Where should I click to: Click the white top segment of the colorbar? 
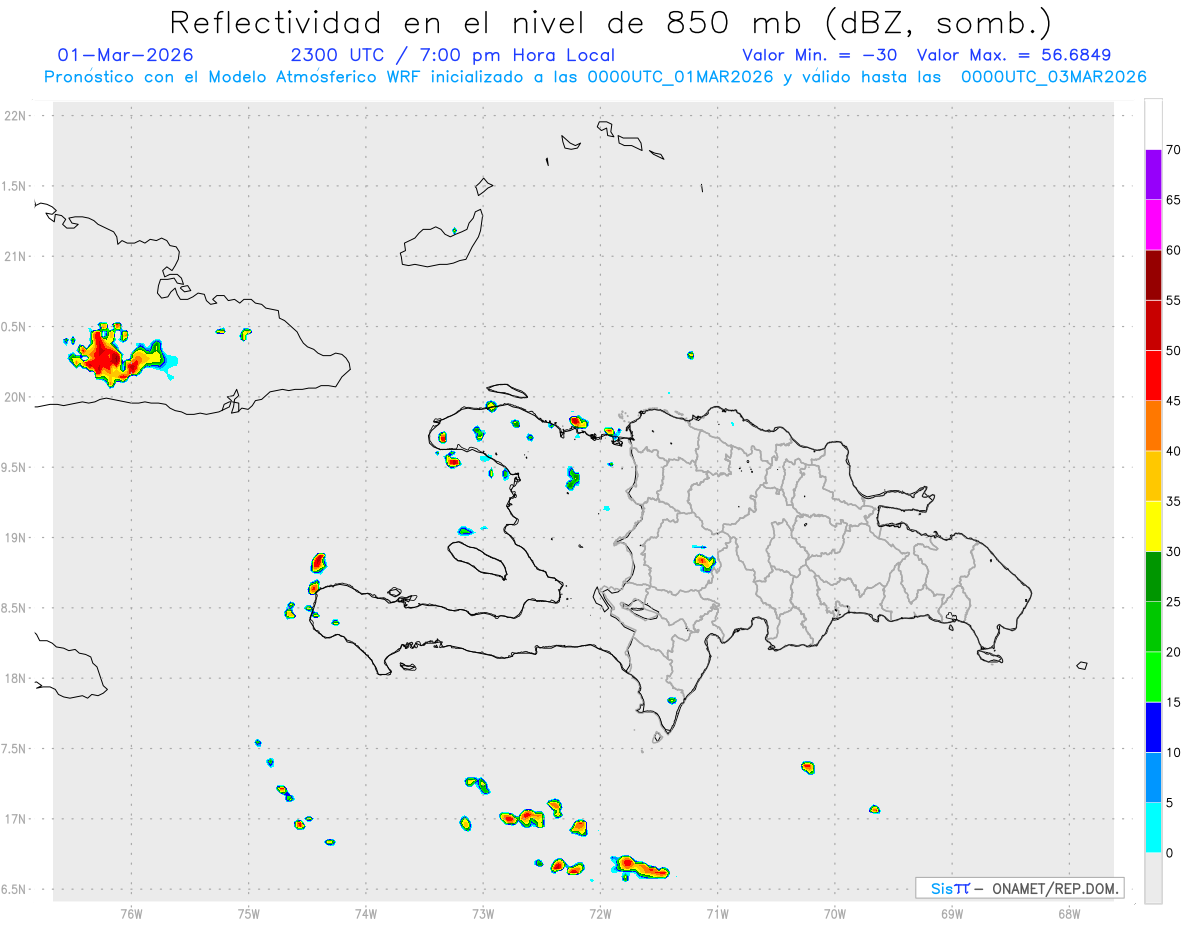click(1153, 124)
